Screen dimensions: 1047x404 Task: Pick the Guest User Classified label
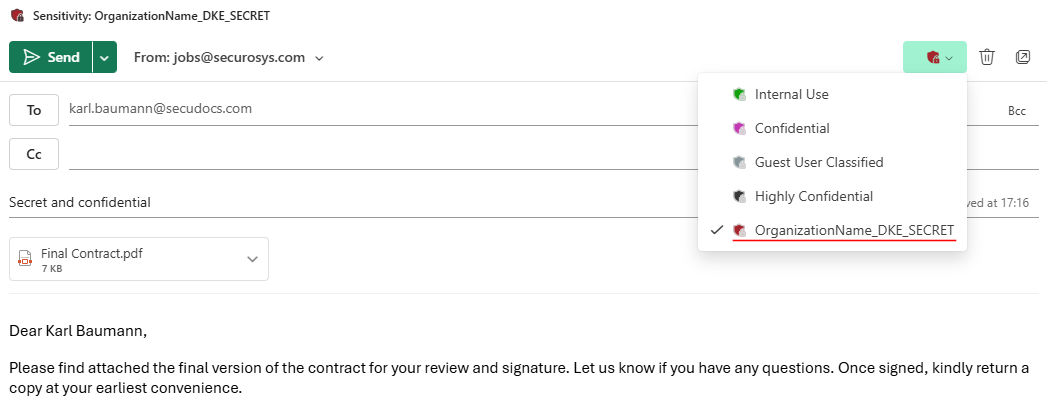tap(819, 162)
